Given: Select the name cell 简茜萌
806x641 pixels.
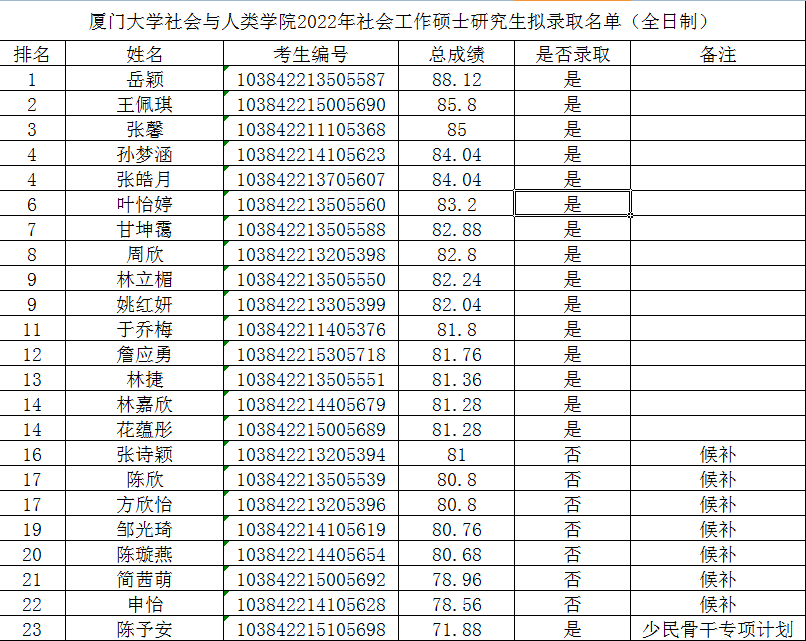Looking at the screenshot, I should click(x=144, y=579).
